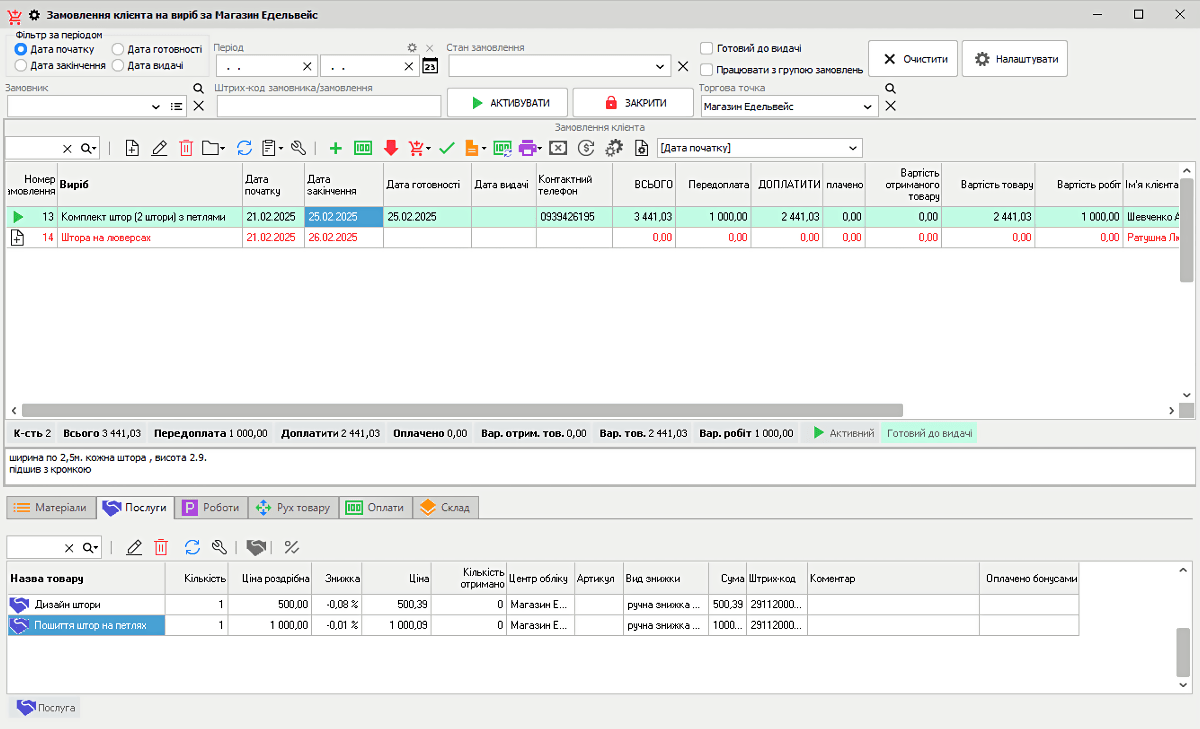Click the percent discount icon

click(292, 547)
